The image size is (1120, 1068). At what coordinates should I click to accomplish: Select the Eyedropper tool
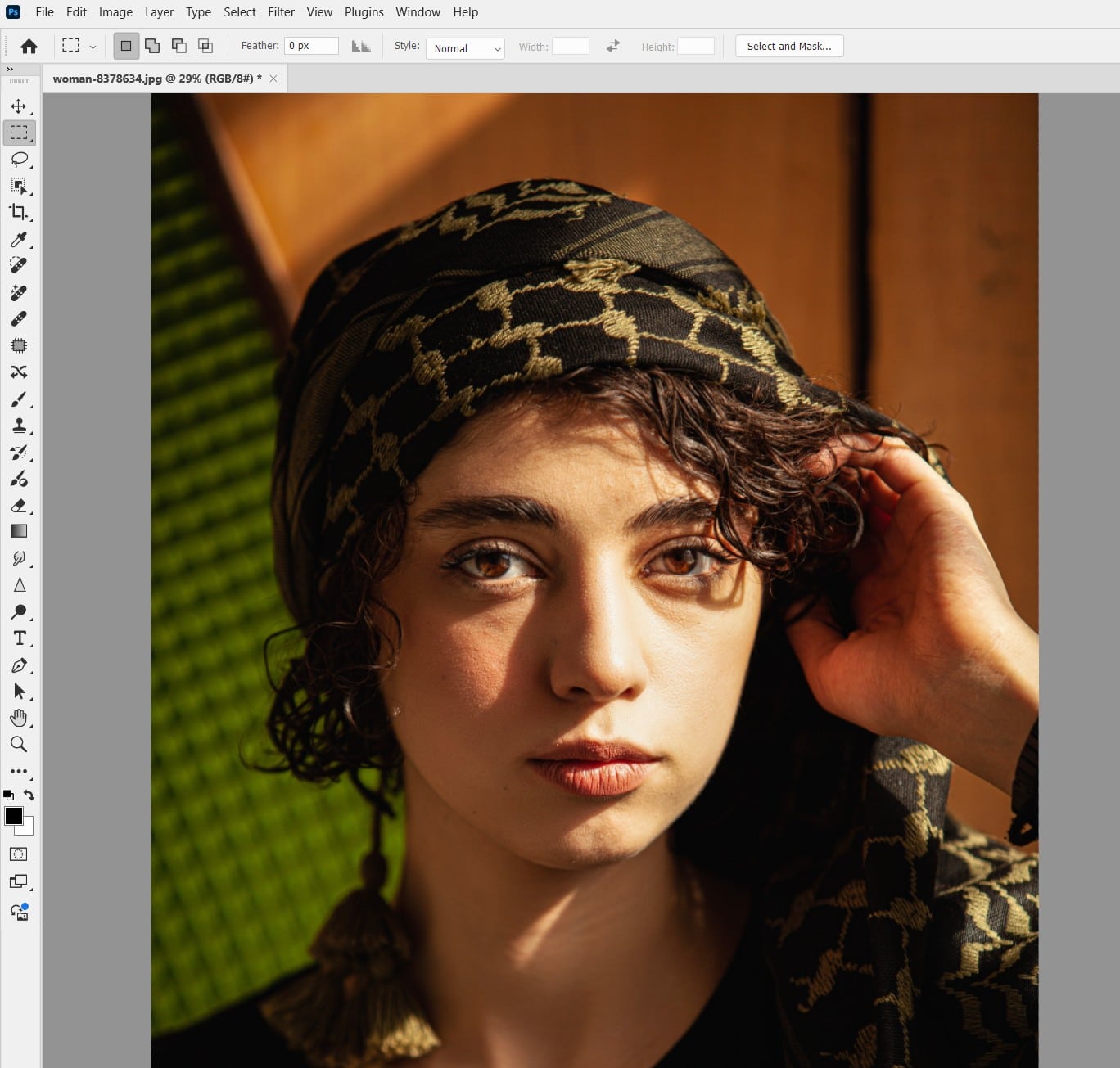coord(19,239)
